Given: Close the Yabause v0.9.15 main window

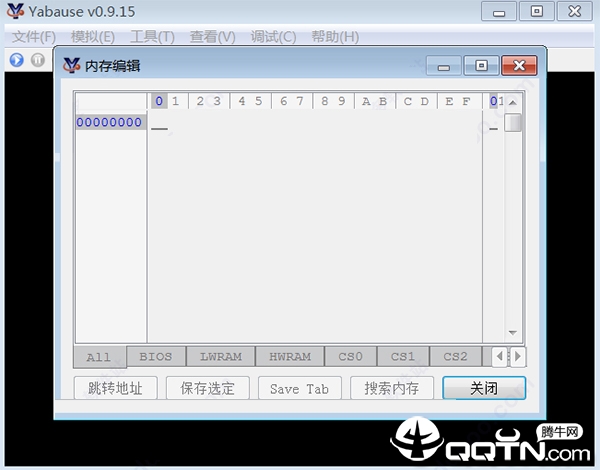Looking at the screenshot, I should coord(575,11).
